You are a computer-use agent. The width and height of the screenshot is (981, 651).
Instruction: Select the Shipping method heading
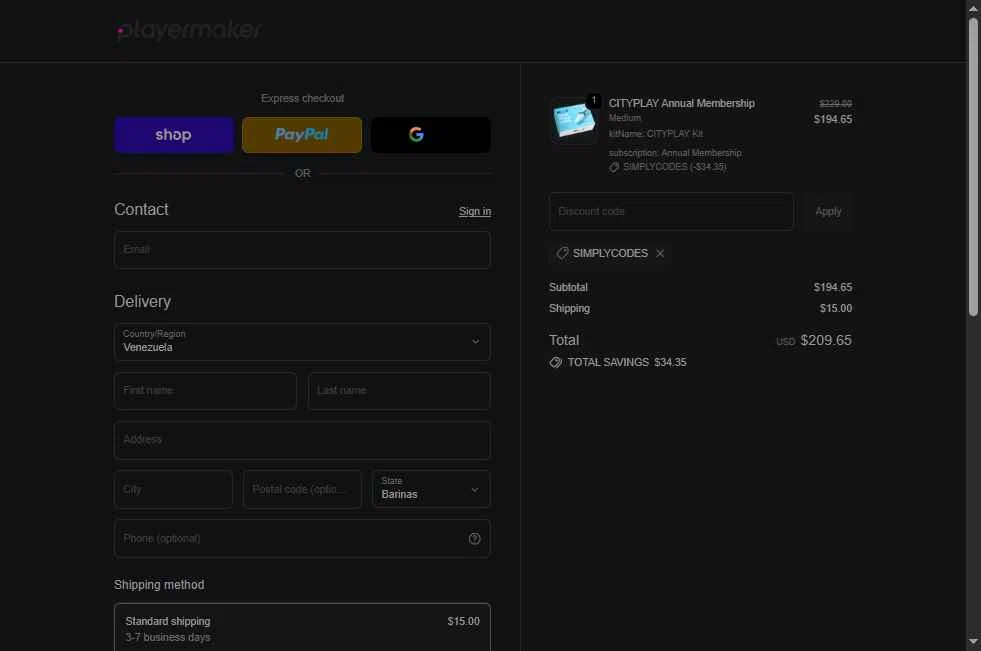point(159,585)
